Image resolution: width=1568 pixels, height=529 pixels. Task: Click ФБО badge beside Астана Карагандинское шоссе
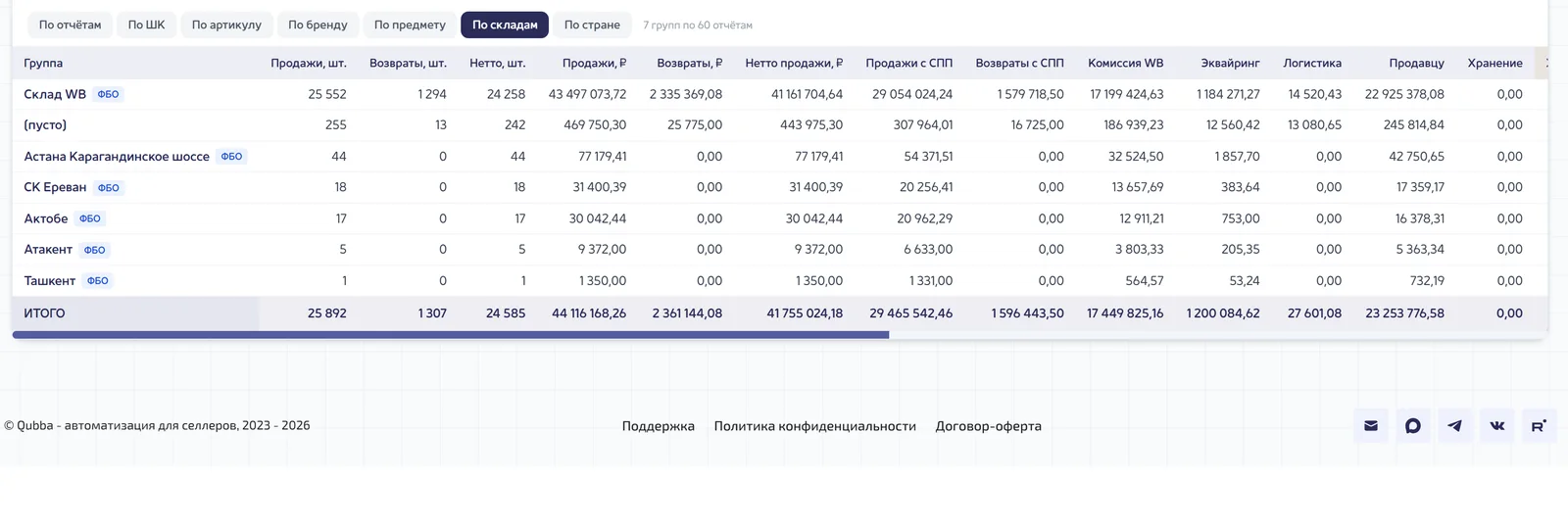(x=231, y=156)
